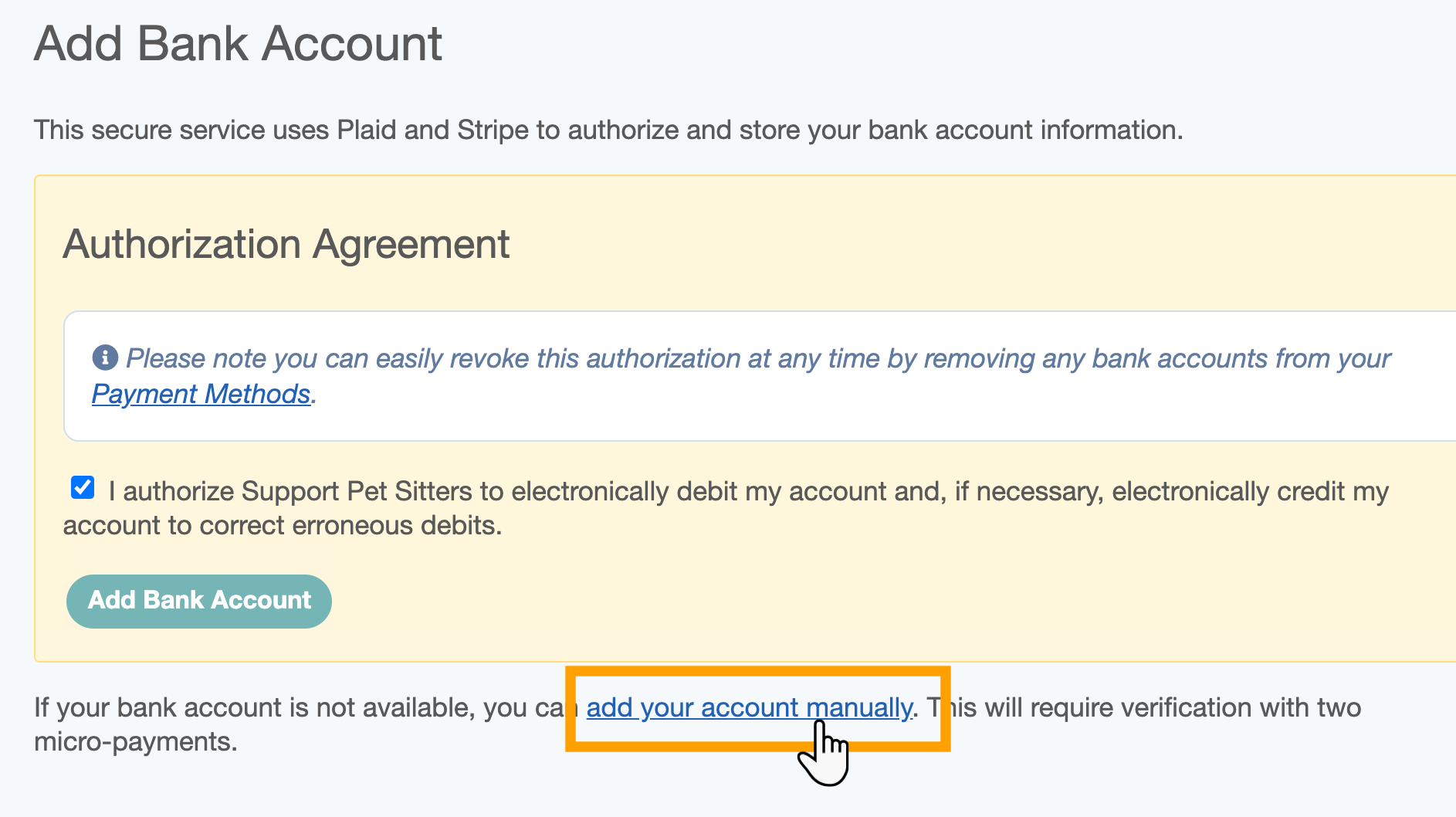Click the 'micro-payments' text at the bottom
The image size is (1456, 817).
(x=136, y=741)
